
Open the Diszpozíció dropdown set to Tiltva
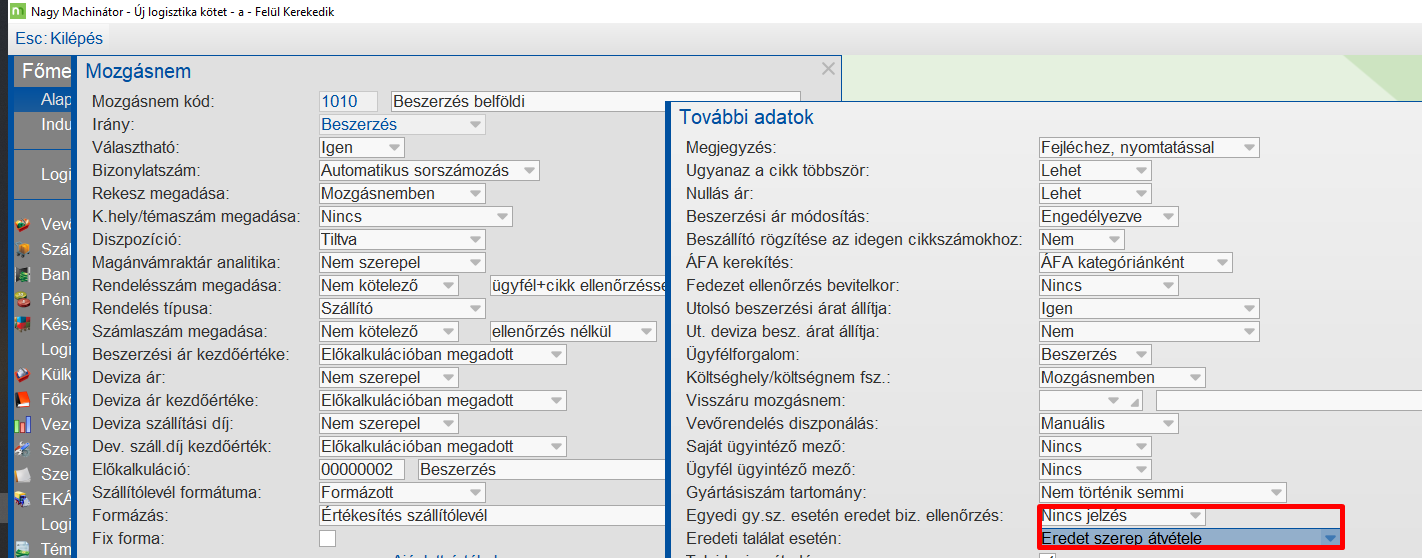(x=402, y=239)
